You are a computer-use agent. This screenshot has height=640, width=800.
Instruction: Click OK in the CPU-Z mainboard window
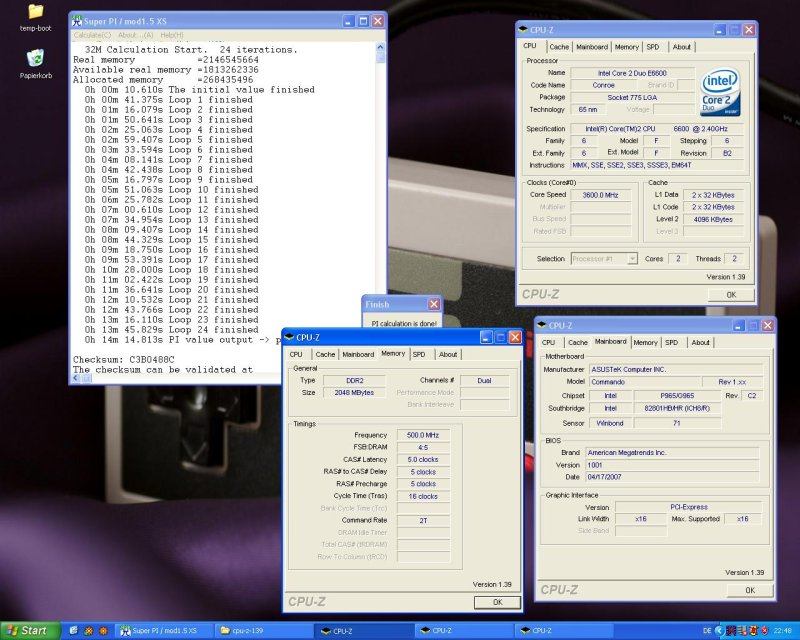tap(749, 590)
